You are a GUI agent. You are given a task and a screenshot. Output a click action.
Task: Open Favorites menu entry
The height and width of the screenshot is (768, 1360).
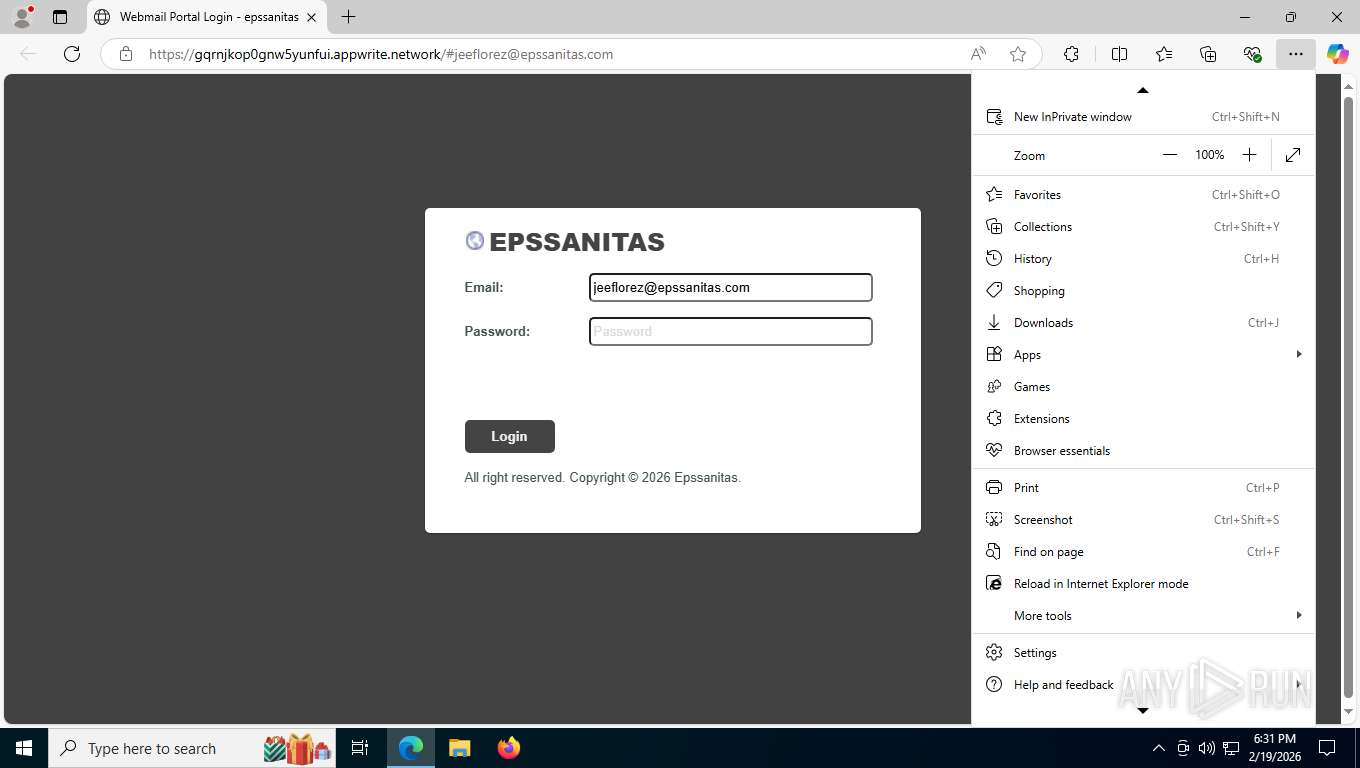(1144, 195)
